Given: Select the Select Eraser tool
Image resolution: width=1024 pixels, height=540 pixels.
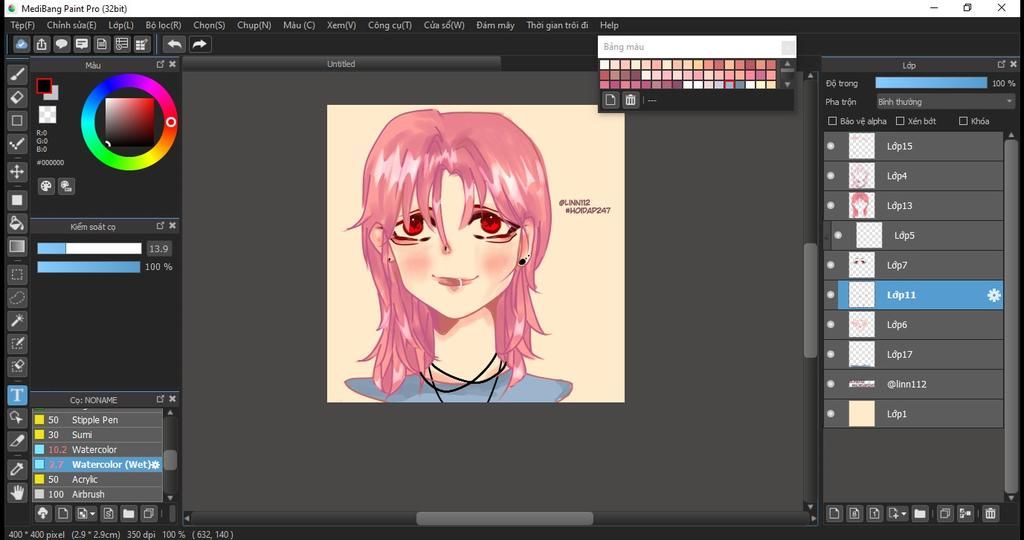Looking at the screenshot, I should (x=17, y=366).
